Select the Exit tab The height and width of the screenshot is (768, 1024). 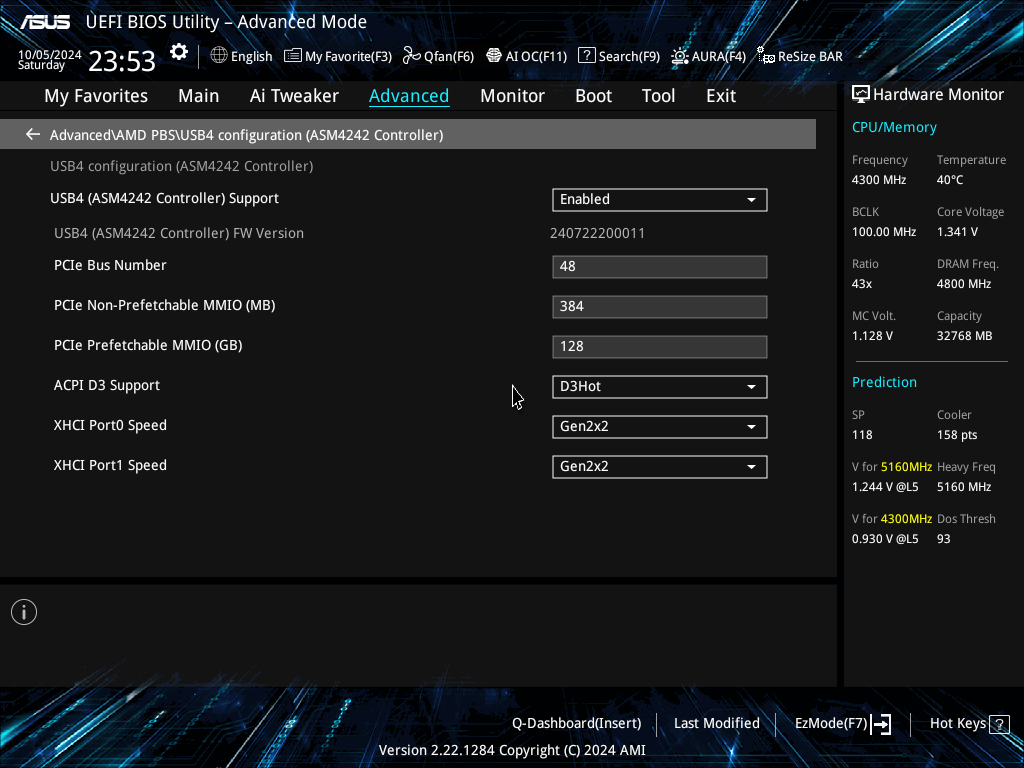[x=721, y=96]
